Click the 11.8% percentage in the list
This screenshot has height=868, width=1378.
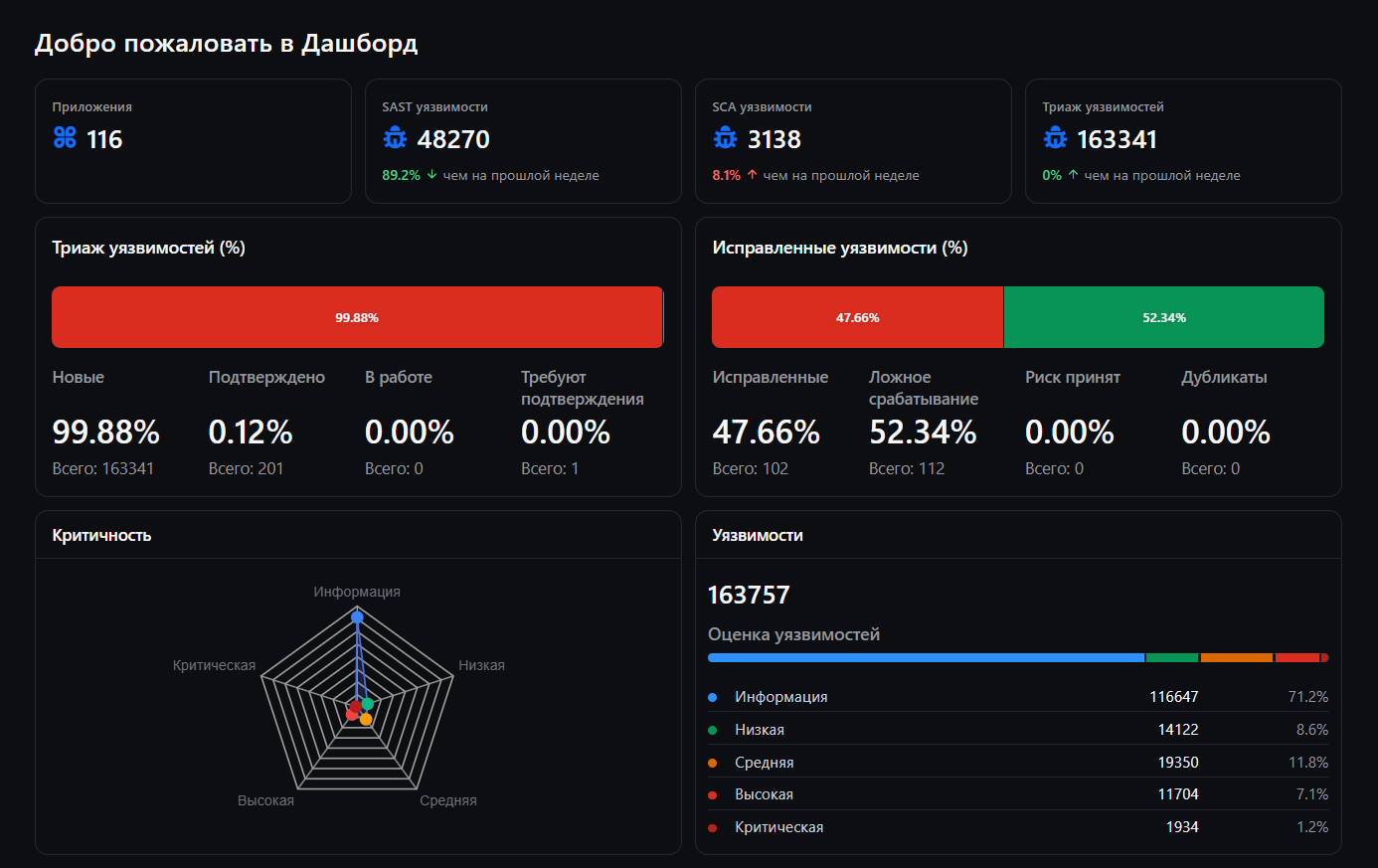pos(1308,763)
